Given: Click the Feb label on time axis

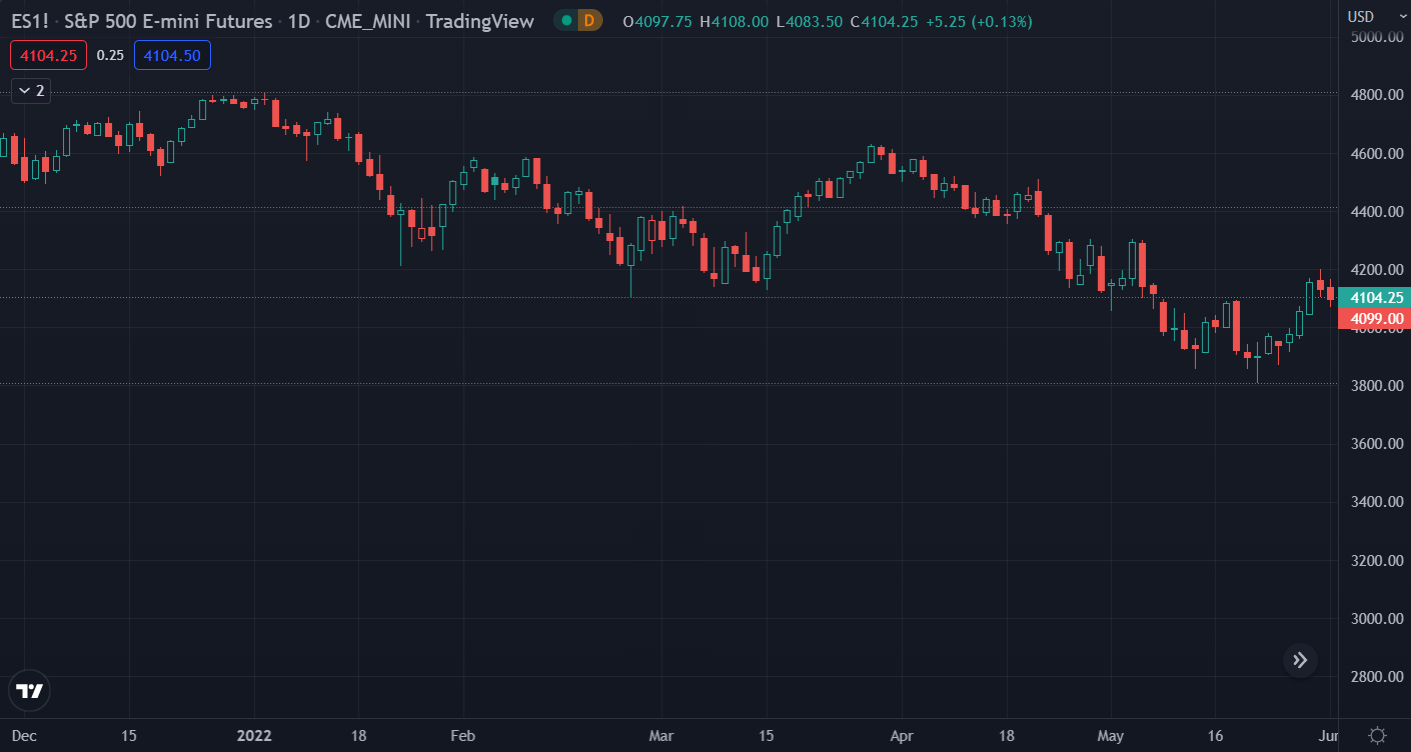Looking at the screenshot, I should tap(462, 736).
